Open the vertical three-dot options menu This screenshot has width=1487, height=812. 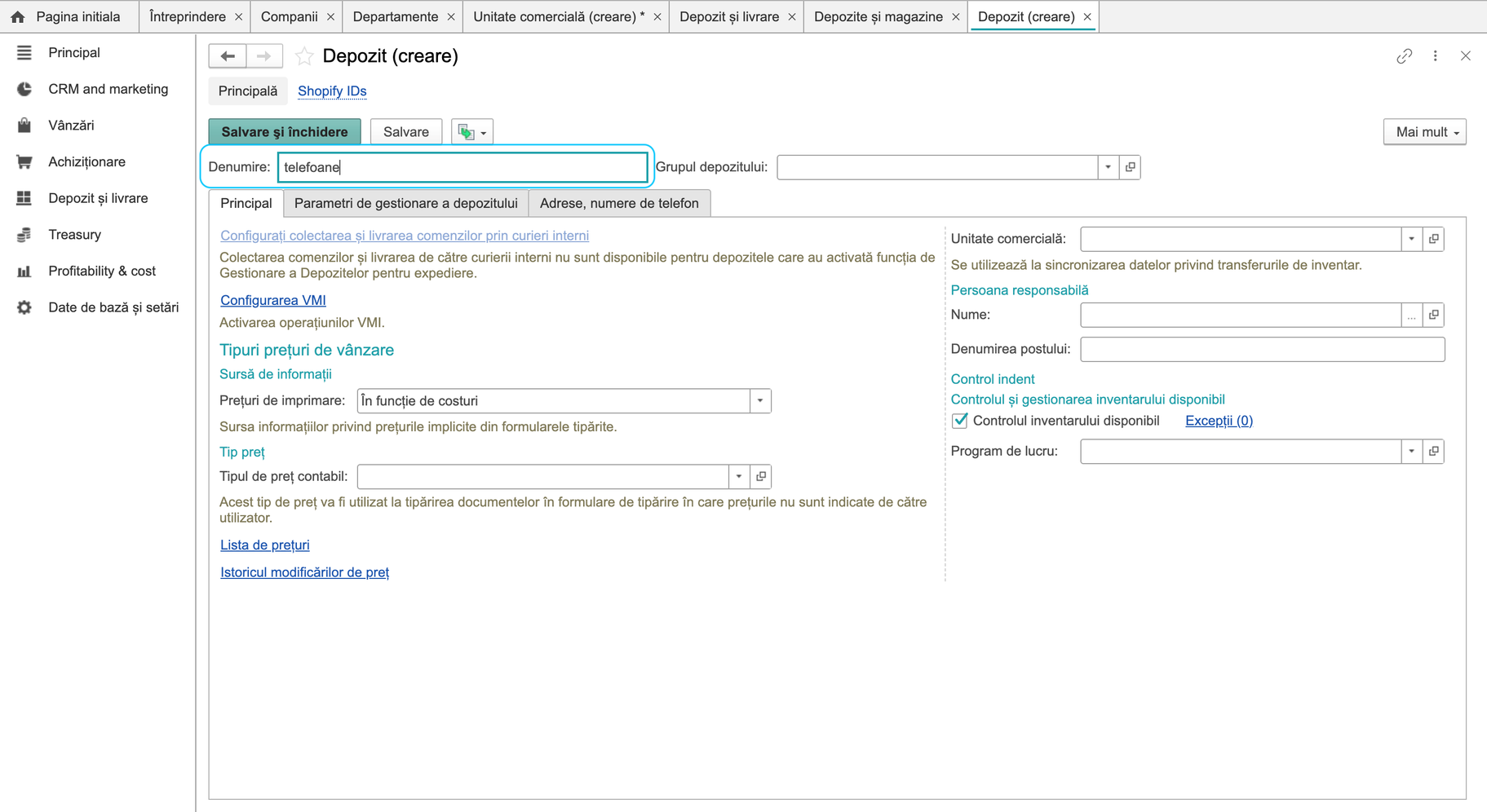[1436, 55]
